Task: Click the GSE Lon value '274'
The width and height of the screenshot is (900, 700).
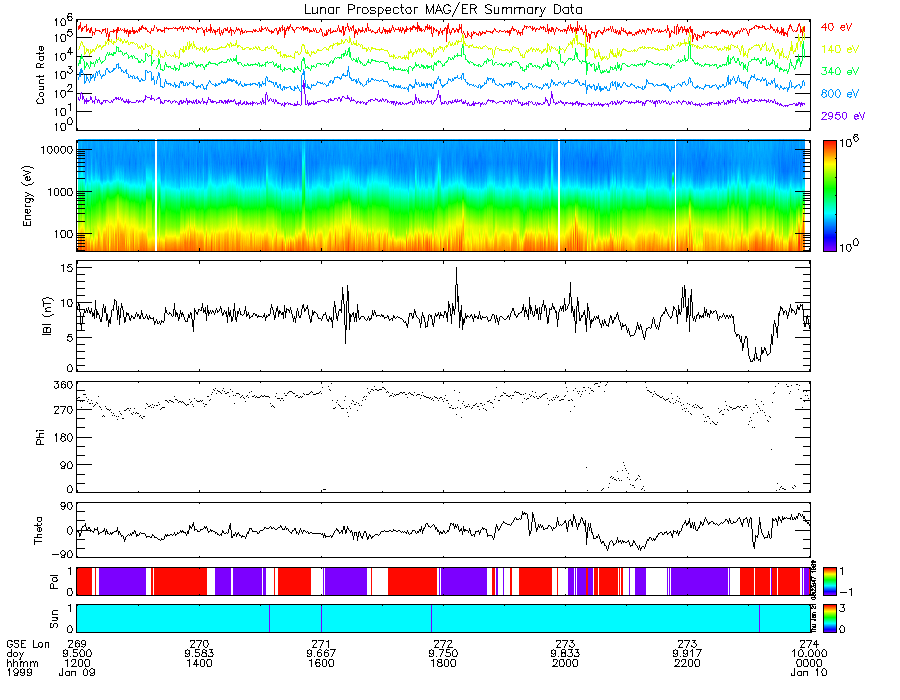Action: (809, 644)
